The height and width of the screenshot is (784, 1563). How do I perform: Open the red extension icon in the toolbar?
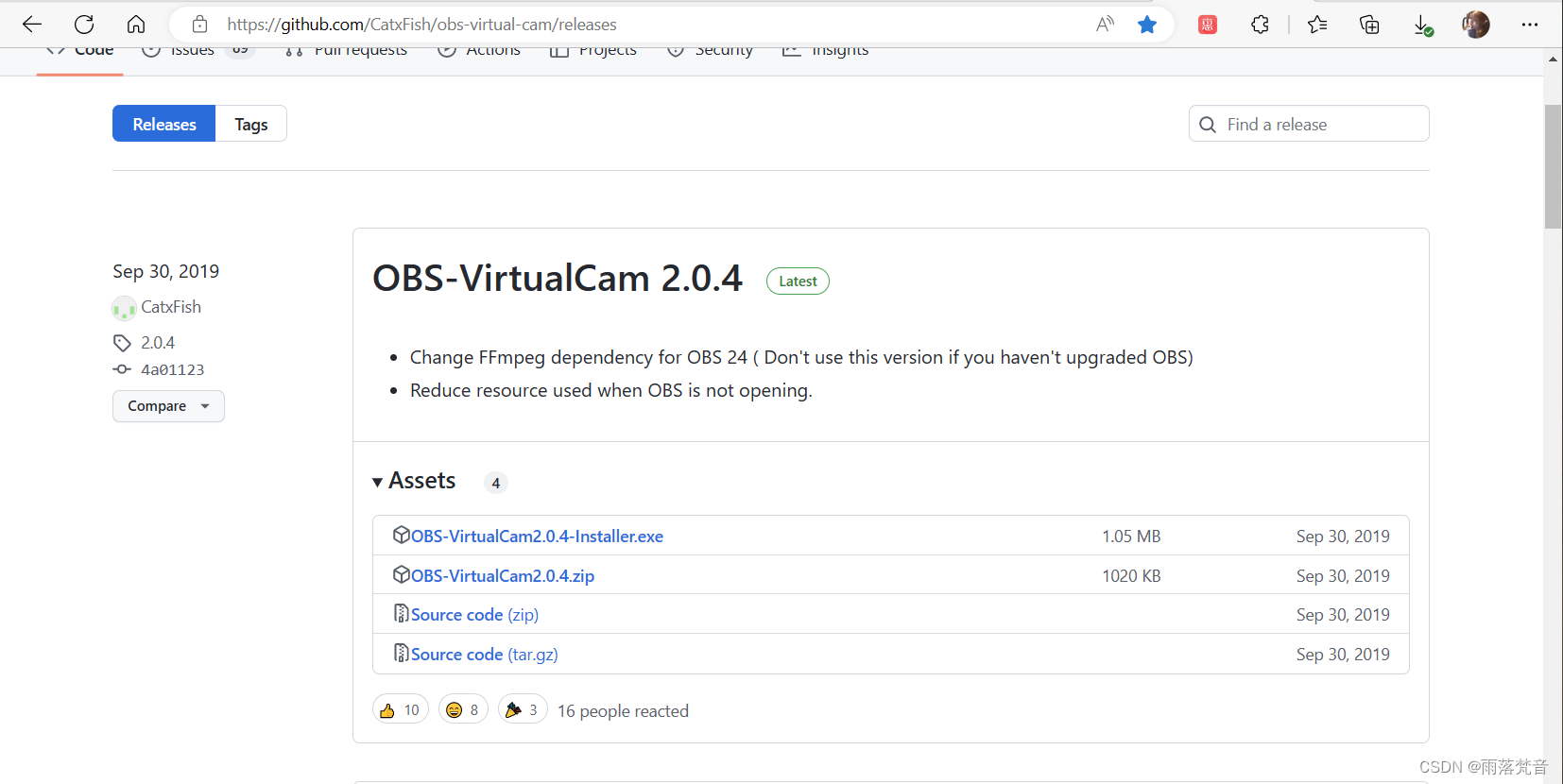1208,25
